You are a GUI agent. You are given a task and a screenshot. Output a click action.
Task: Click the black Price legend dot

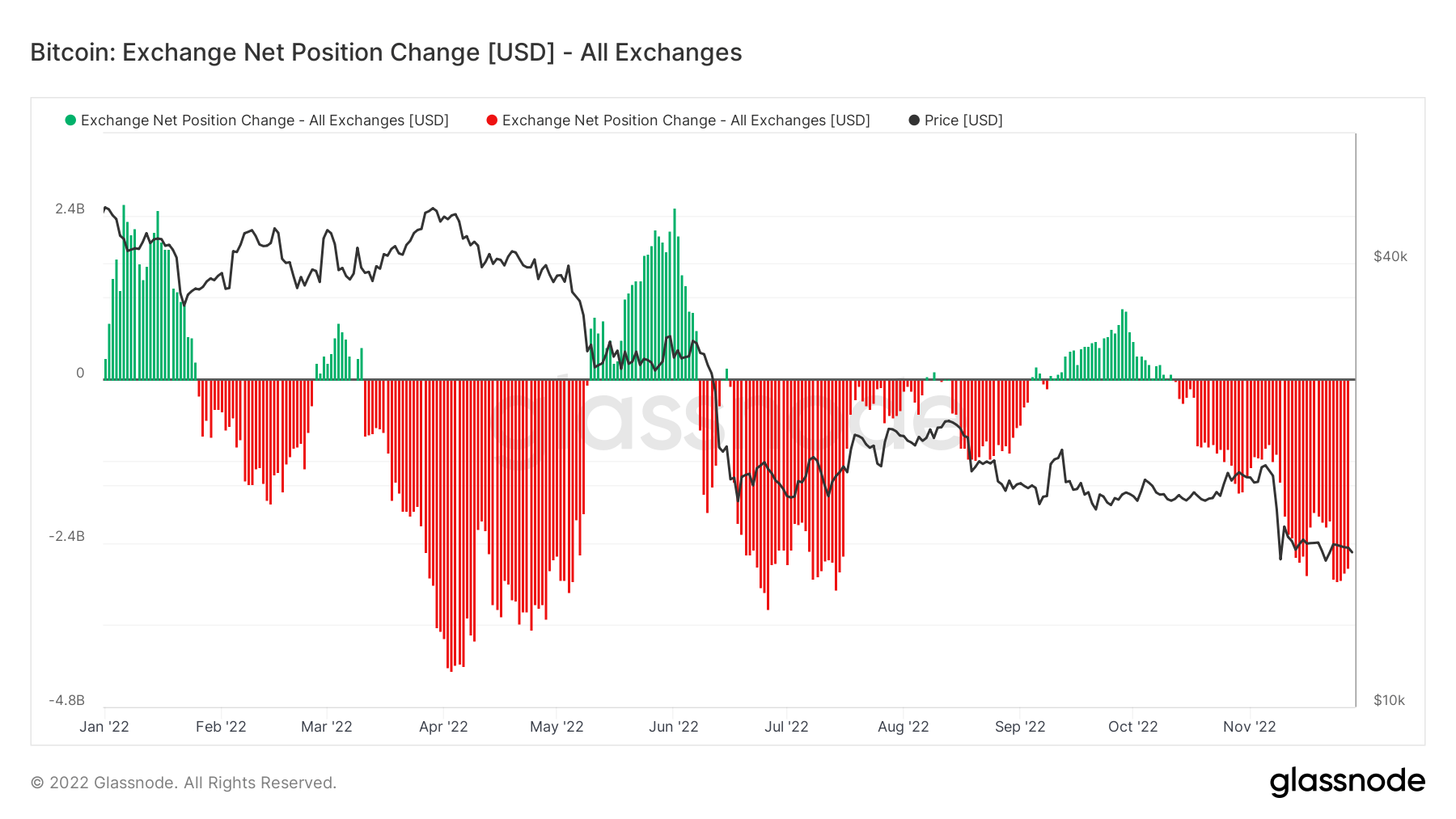(914, 120)
